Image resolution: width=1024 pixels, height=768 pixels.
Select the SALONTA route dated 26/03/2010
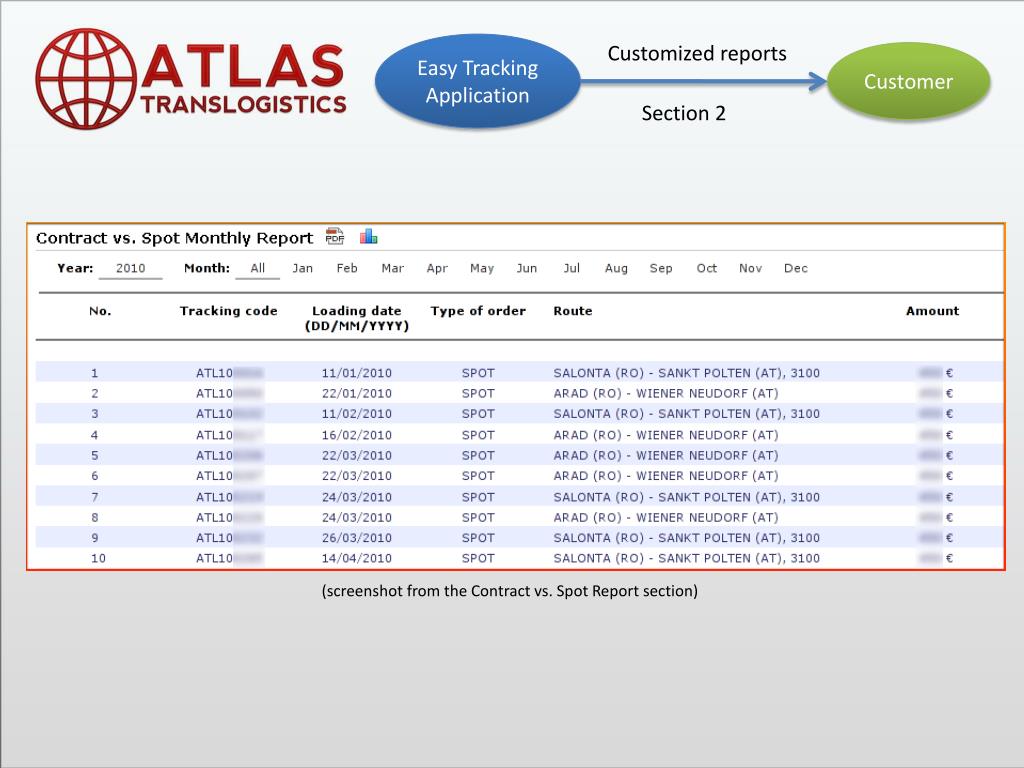[686, 537]
